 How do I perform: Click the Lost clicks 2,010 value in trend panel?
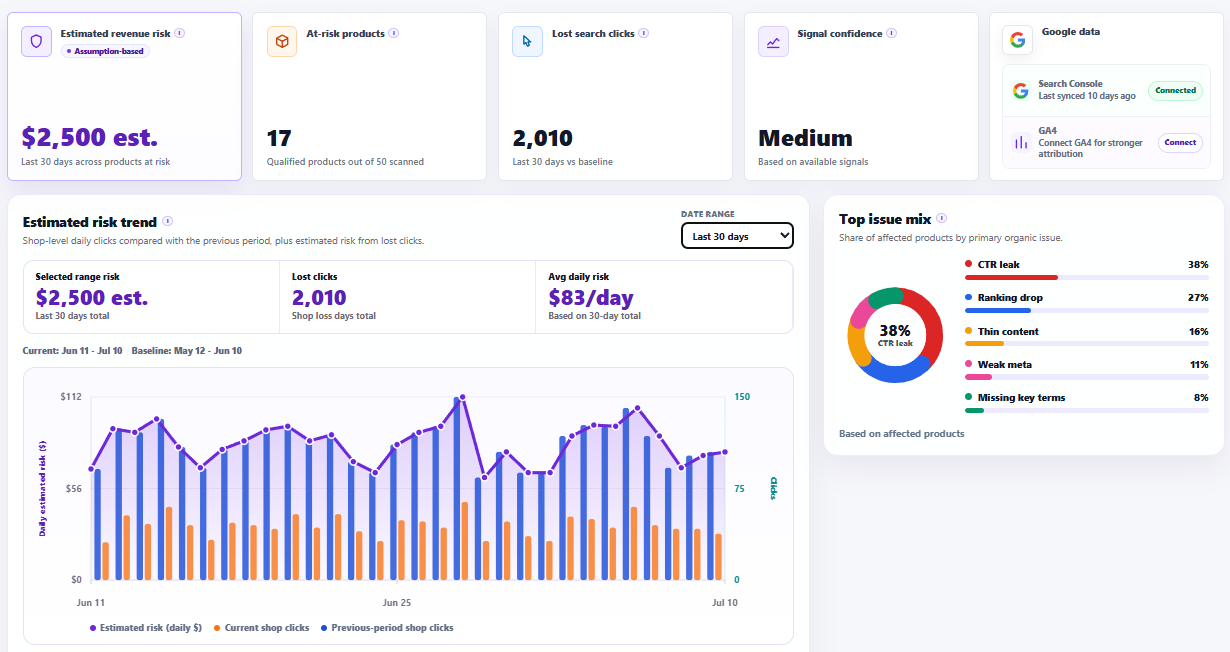[x=319, y=297]
